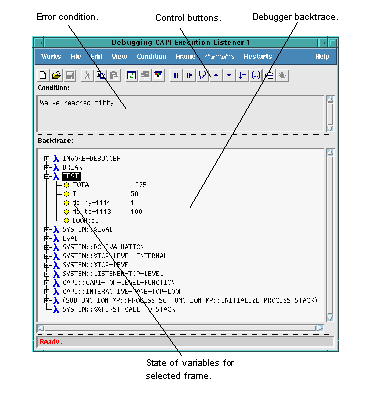The height and width of the screenshot is (398, 374).
Task: Click the Backtrace list-lines toolbar icon
Action: pyautogui.click(x=269, y=75)
